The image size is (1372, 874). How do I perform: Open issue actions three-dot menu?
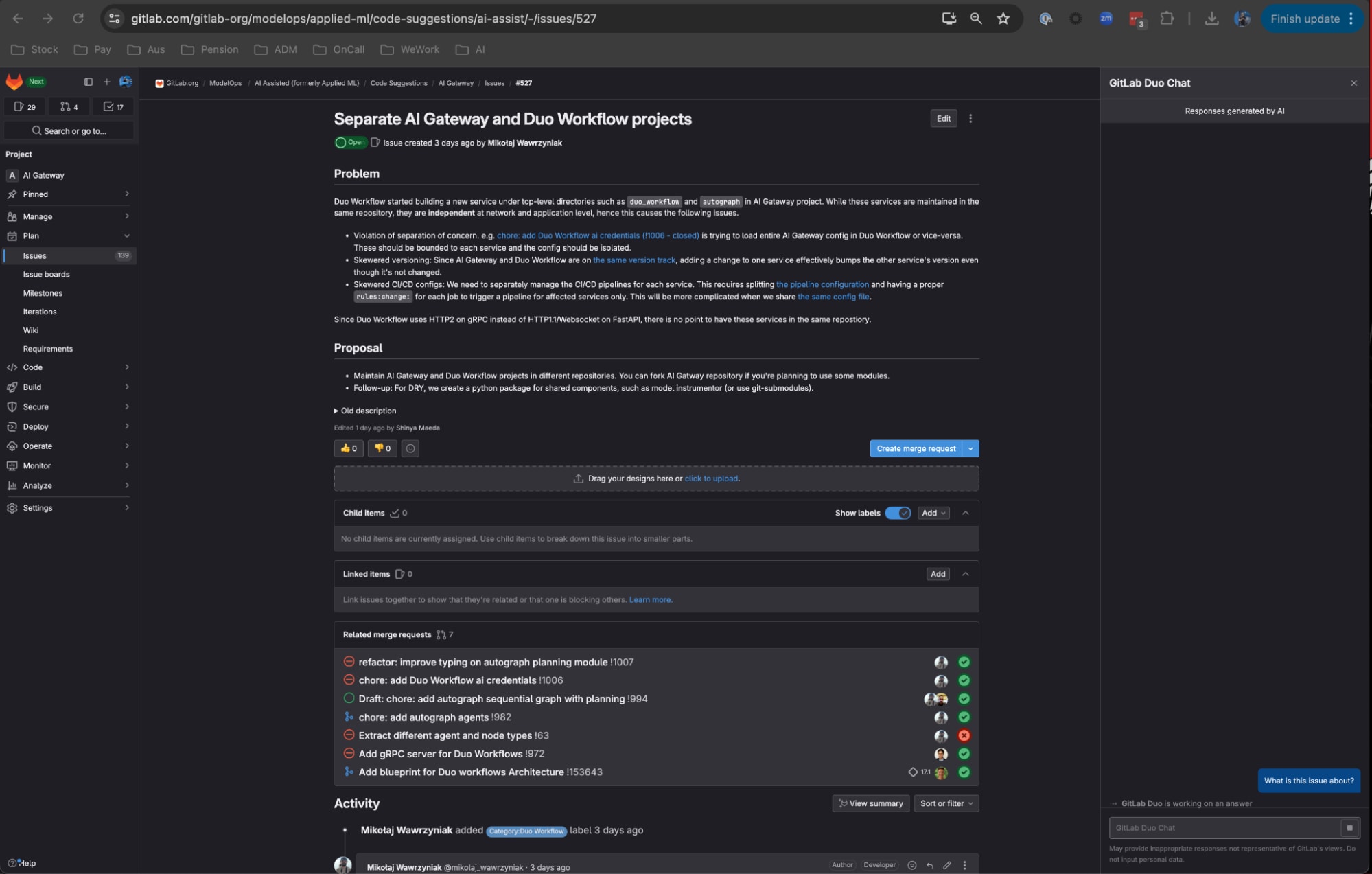coord(970,118)
